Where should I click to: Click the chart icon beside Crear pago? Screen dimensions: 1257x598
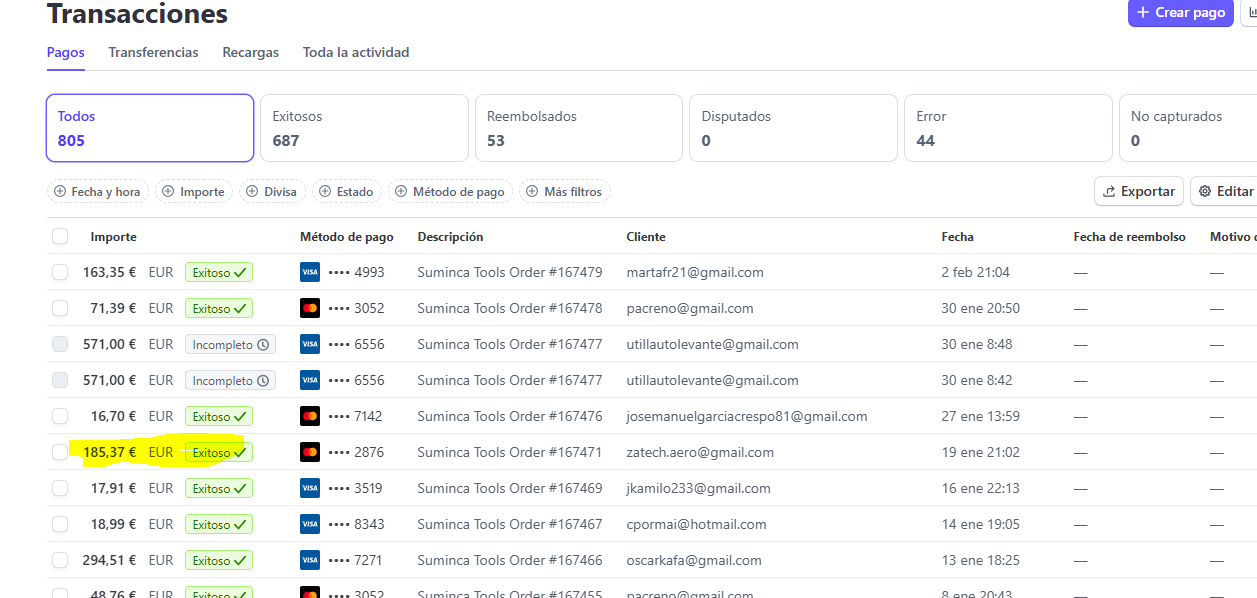[x=1250, y=12]
